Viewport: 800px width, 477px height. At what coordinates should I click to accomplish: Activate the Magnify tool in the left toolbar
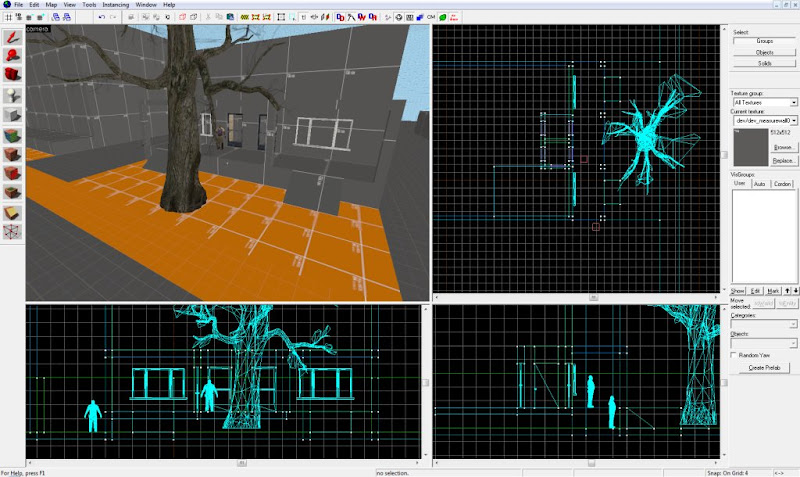click(x=12, y=56)
